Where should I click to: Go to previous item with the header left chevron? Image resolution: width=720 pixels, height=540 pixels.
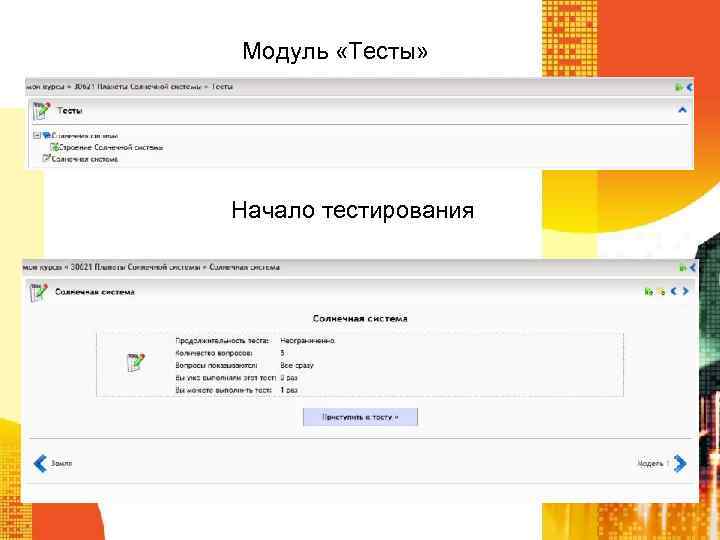pyautogui.click(x=674, y=291)
